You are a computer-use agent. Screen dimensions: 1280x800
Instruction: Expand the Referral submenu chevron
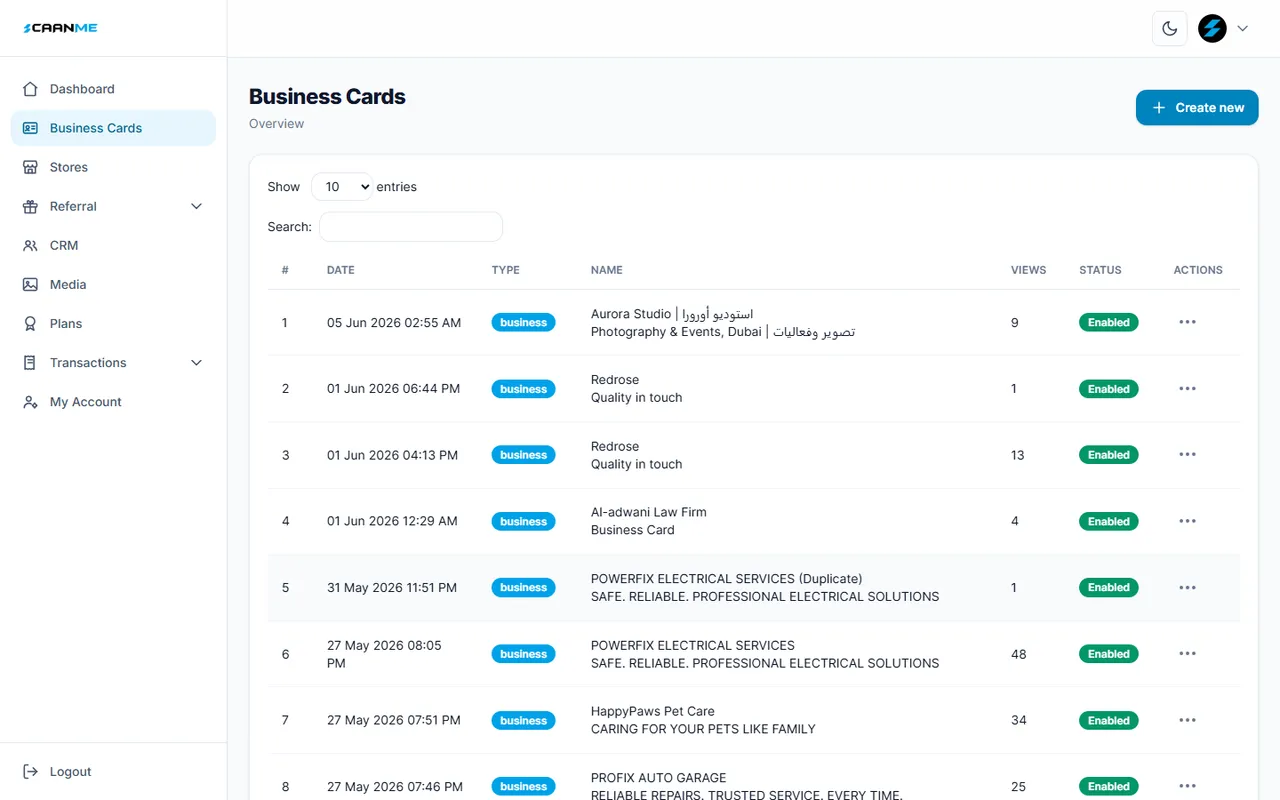point(196,206)
